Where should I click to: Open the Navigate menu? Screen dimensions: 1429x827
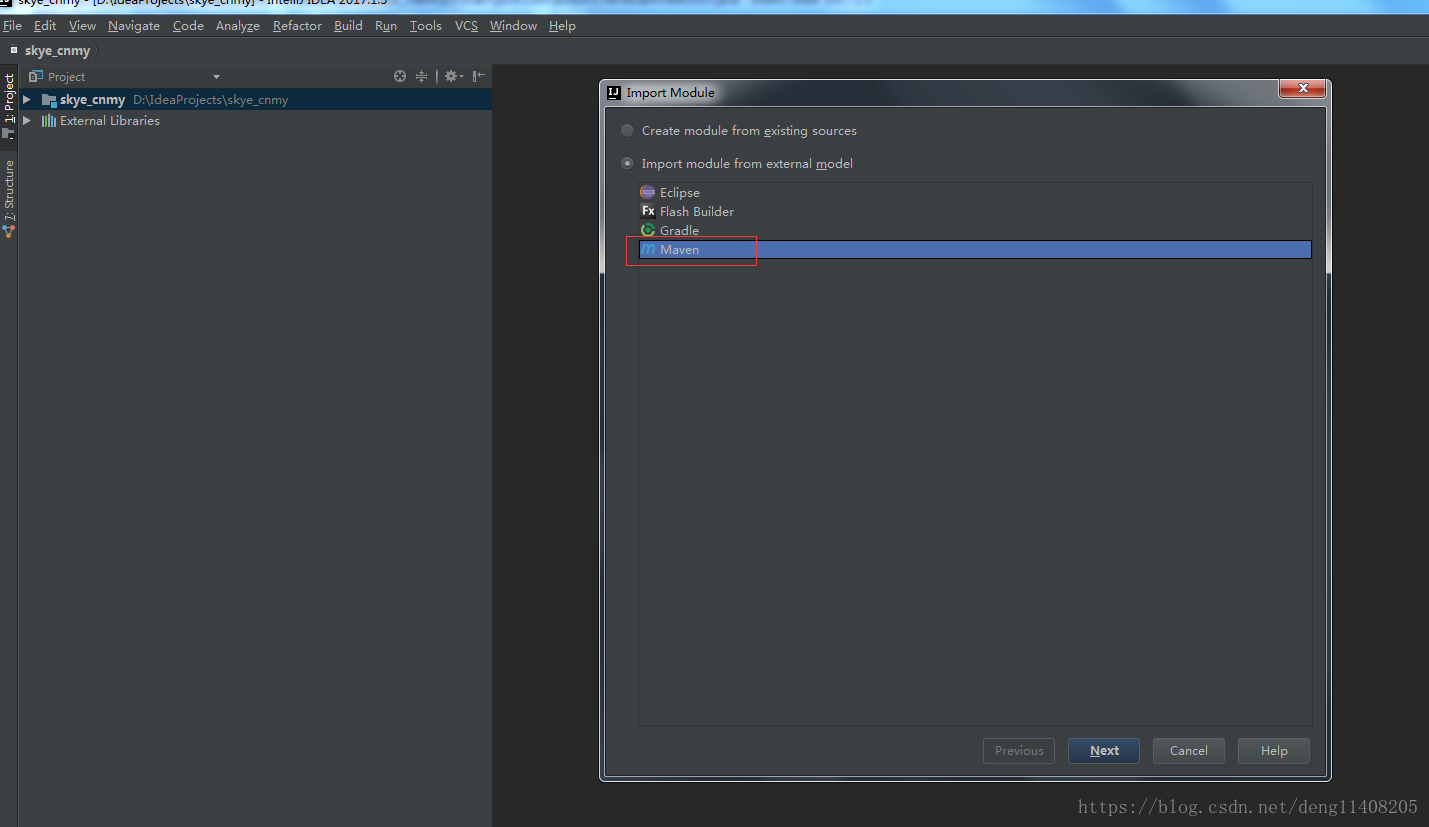(134, 26)
